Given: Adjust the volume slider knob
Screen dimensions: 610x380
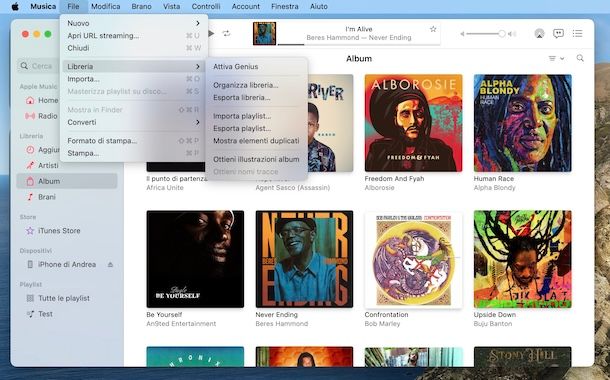Looking at the screenshot, I should [x=502, y=34].
